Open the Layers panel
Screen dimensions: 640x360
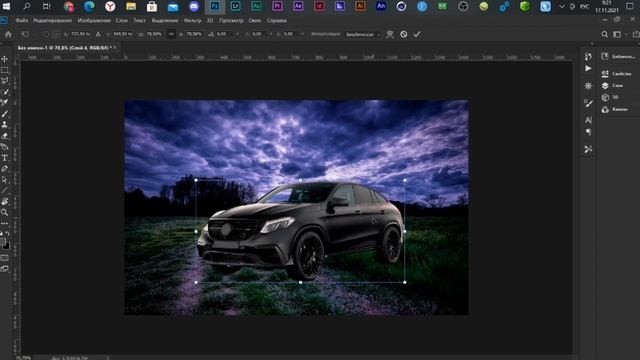tap(612, 86)
